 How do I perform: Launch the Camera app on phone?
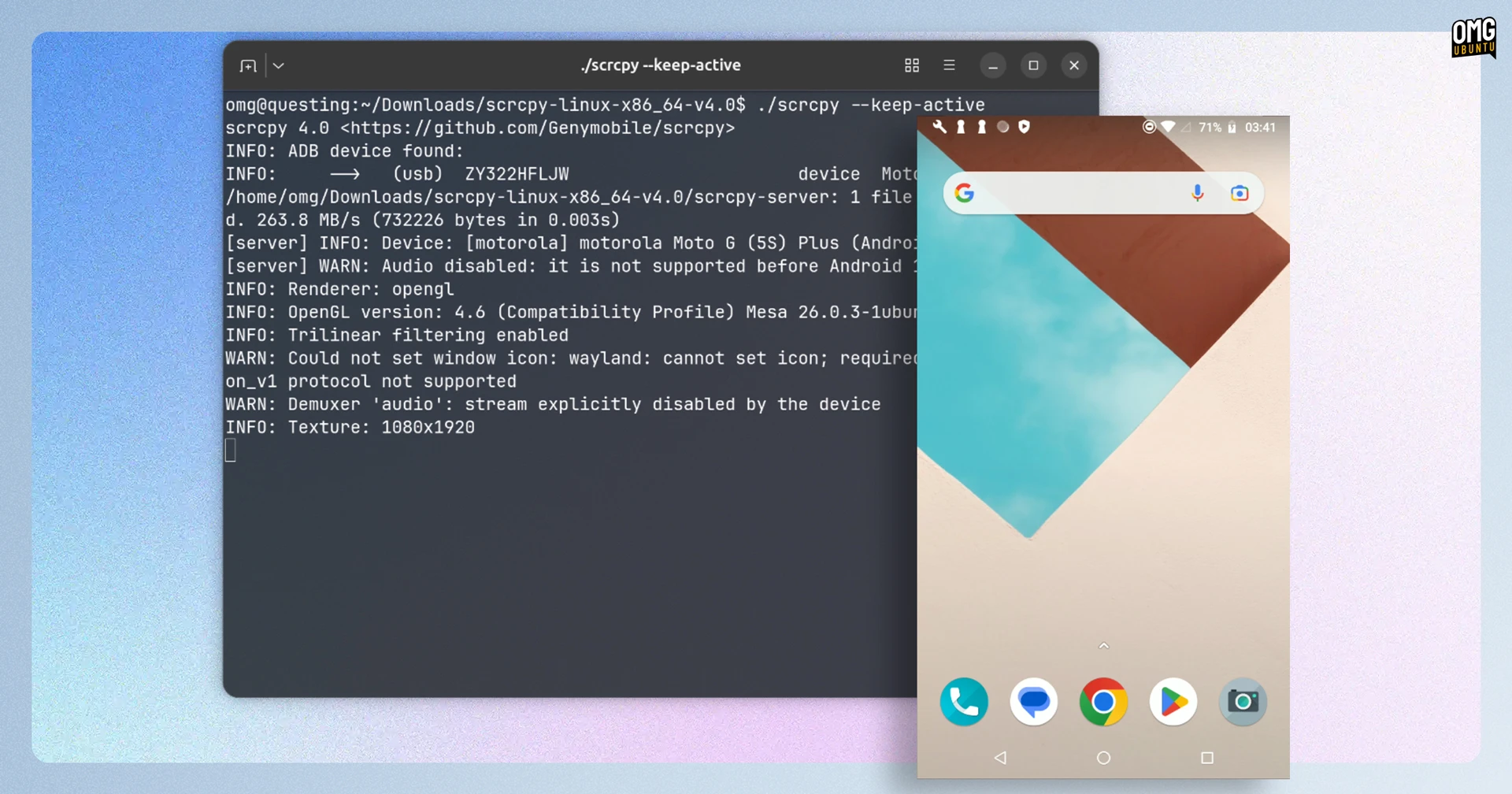click(1243, 701)
